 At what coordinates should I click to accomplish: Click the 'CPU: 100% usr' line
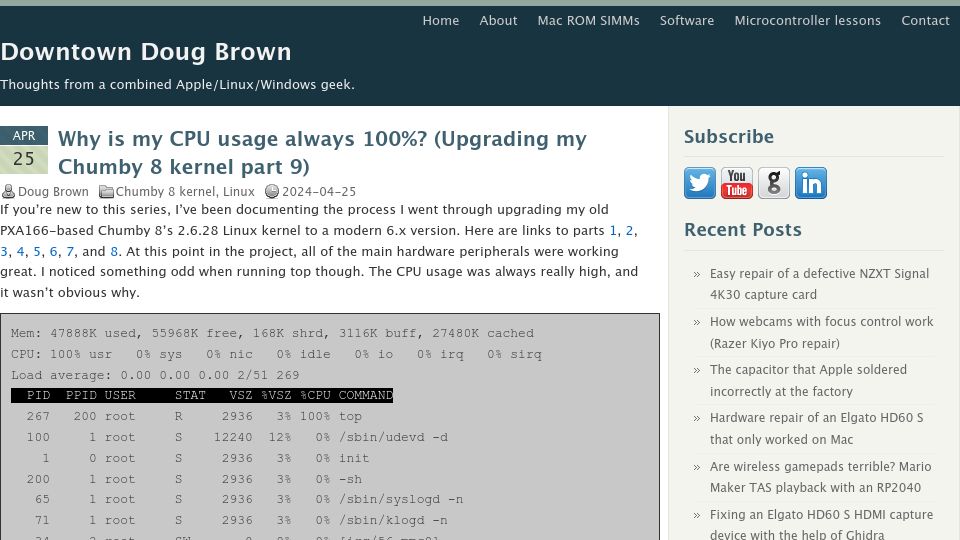[x=276, y=354]
